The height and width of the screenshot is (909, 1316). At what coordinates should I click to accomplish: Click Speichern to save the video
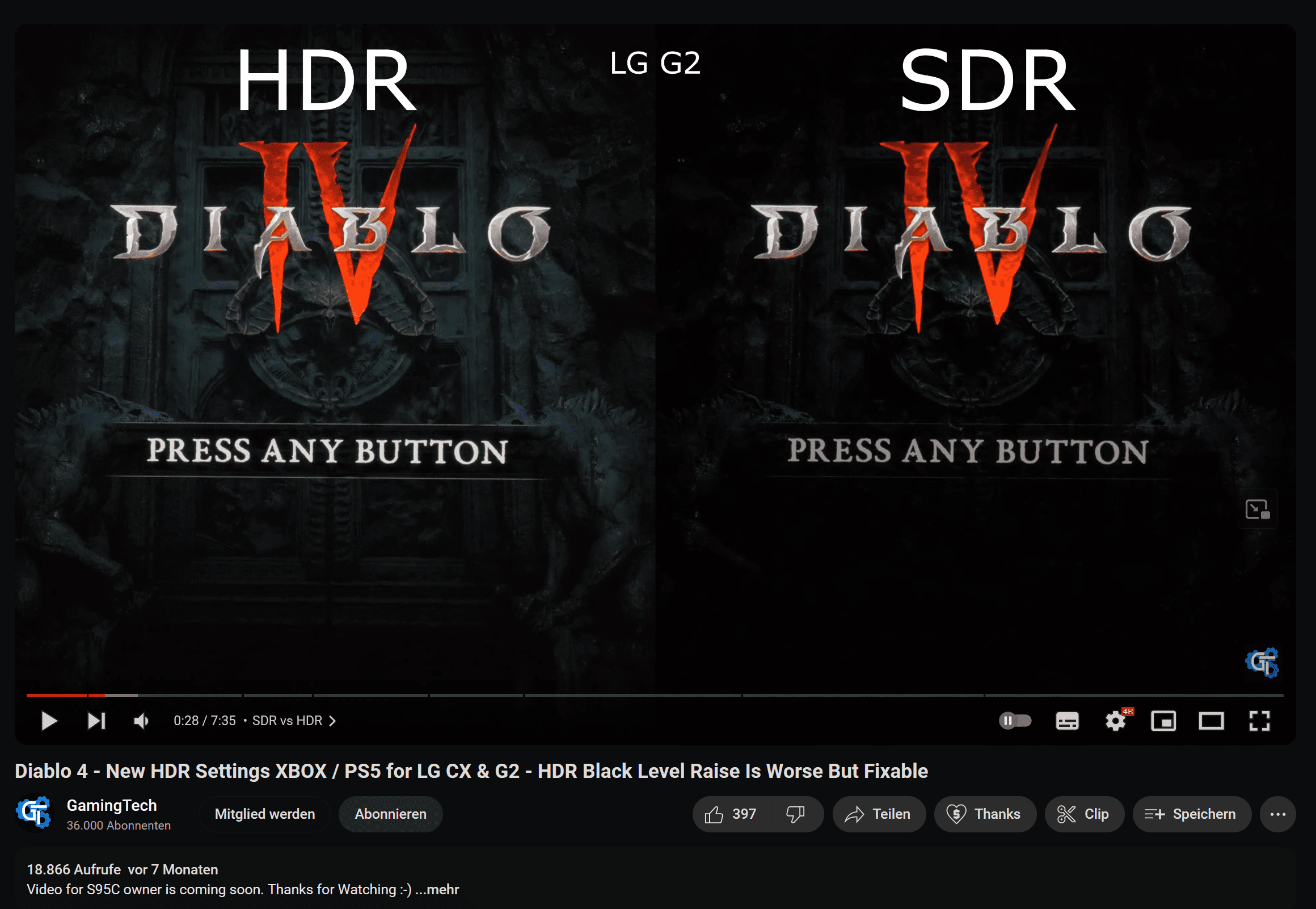coord(1191,814)
